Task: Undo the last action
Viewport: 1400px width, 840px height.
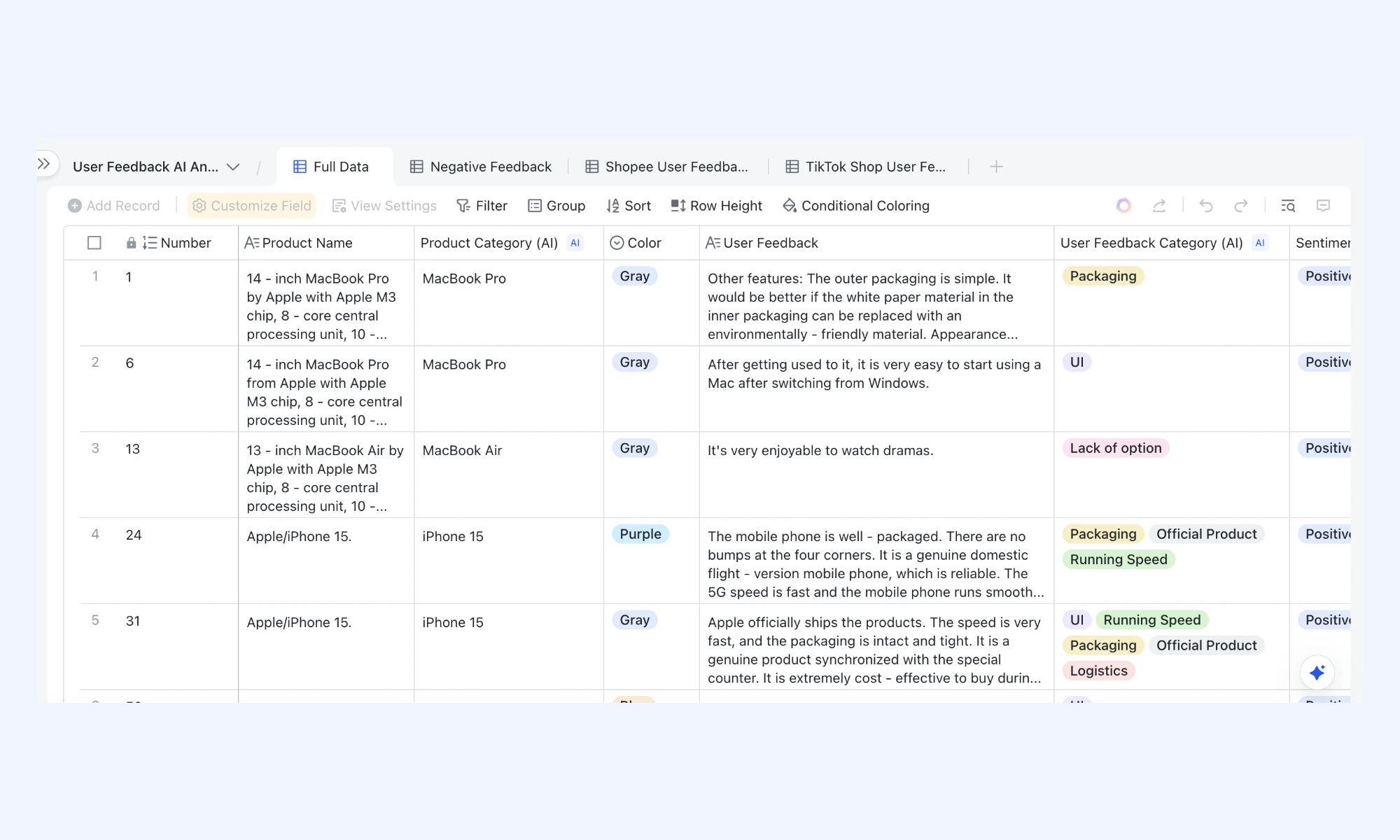Action: [1206, 206]
